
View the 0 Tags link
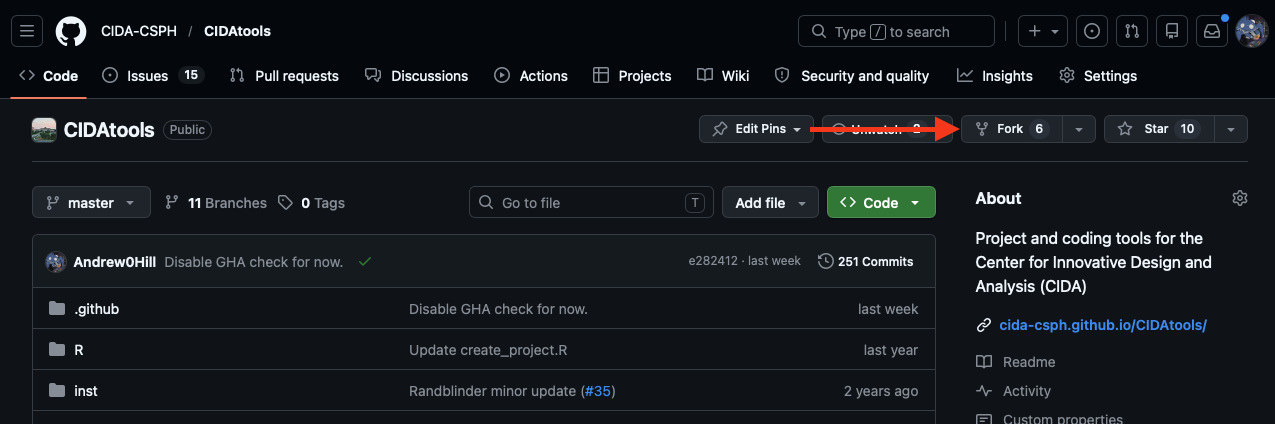coord(311,202)
